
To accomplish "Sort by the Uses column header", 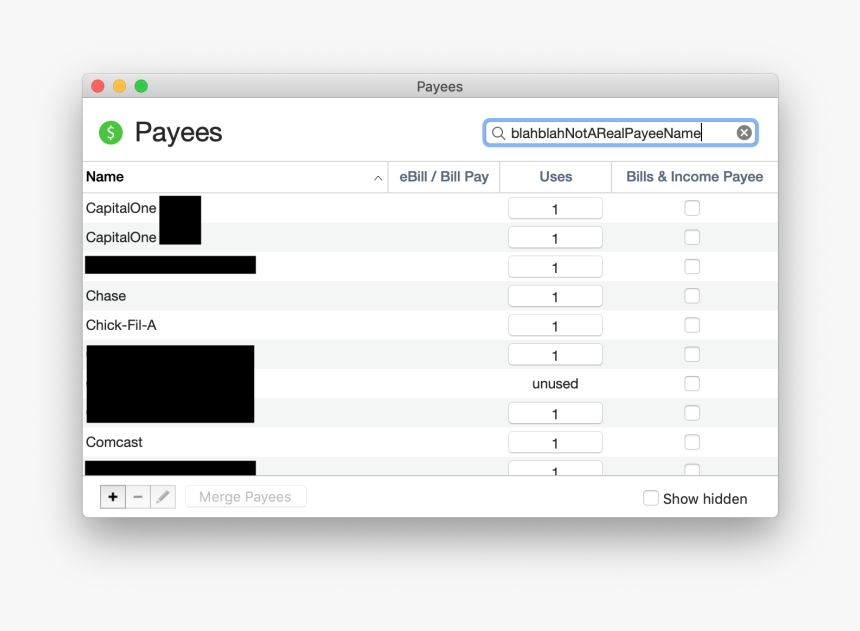I will (x=556, y=177).
